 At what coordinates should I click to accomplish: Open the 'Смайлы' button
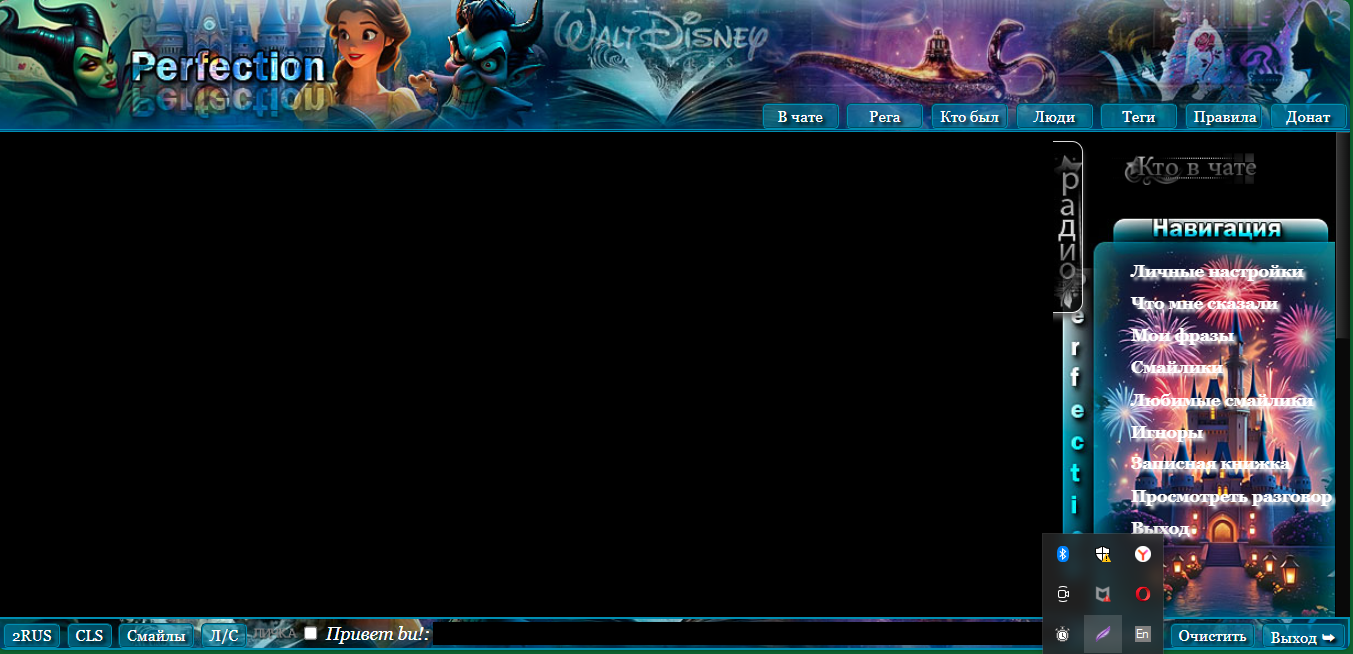coord(156,636)
